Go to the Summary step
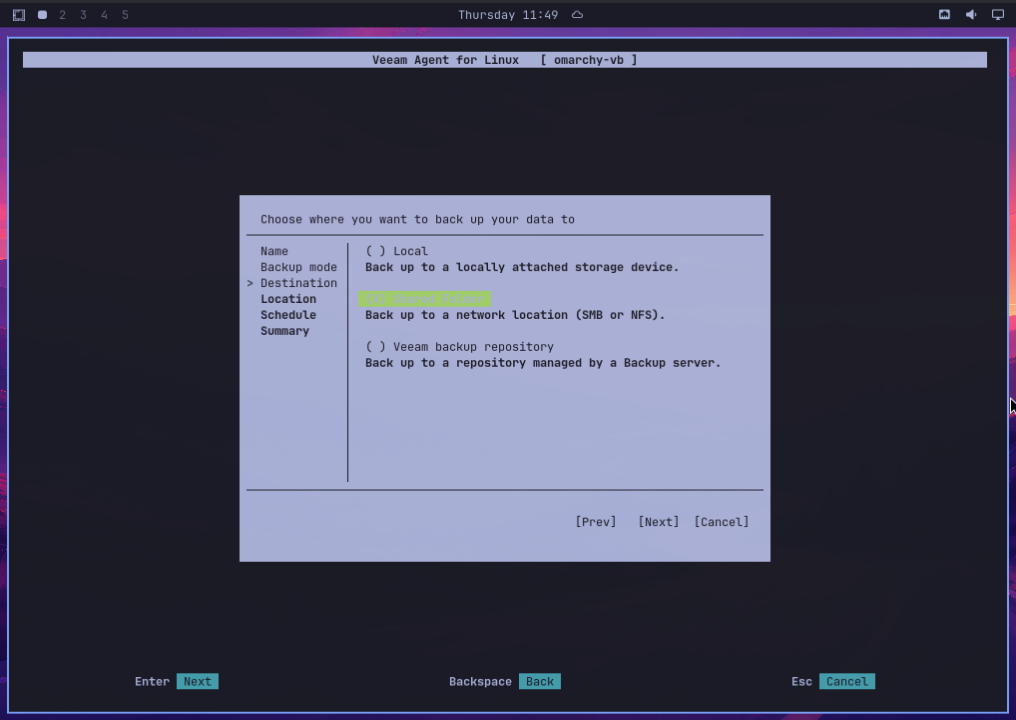1016x720 pixels. coord(285,331)
